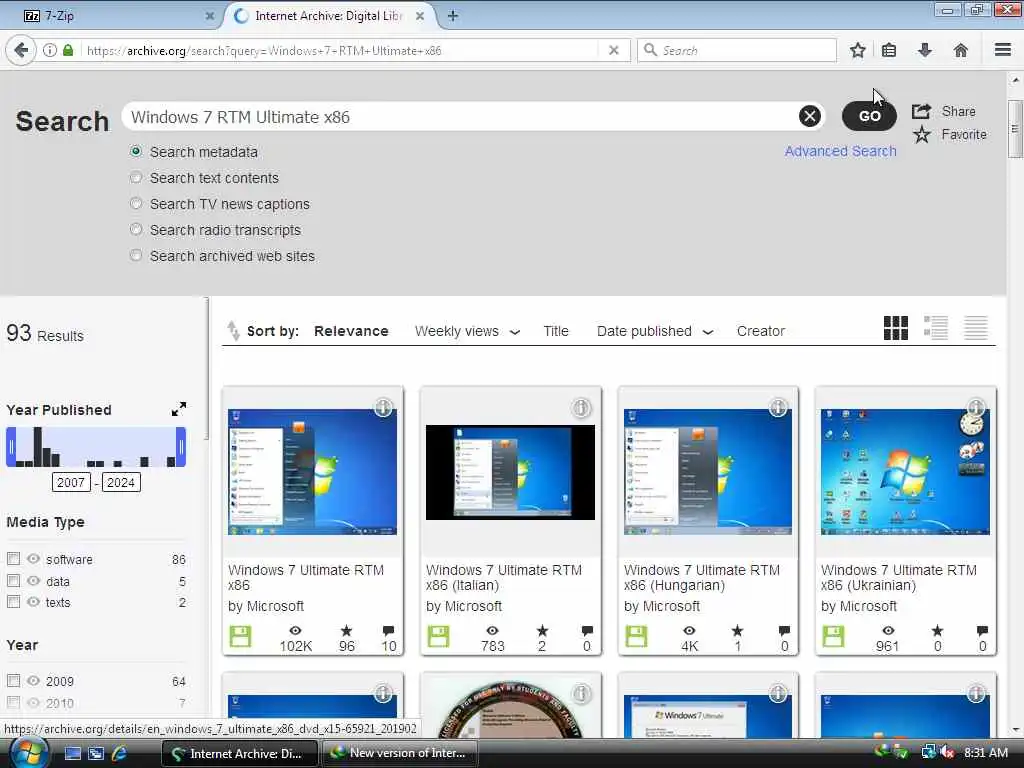The width and height of the screenshot is (1024, 768).
Task: Select Search metadata radio button
Action: click(136, 152)
